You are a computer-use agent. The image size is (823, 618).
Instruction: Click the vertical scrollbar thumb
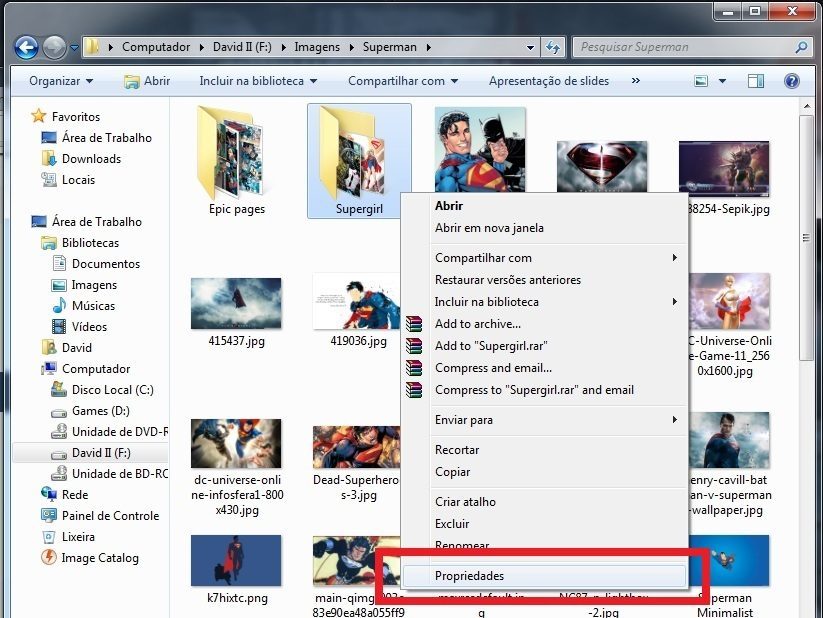pos(806,237)
